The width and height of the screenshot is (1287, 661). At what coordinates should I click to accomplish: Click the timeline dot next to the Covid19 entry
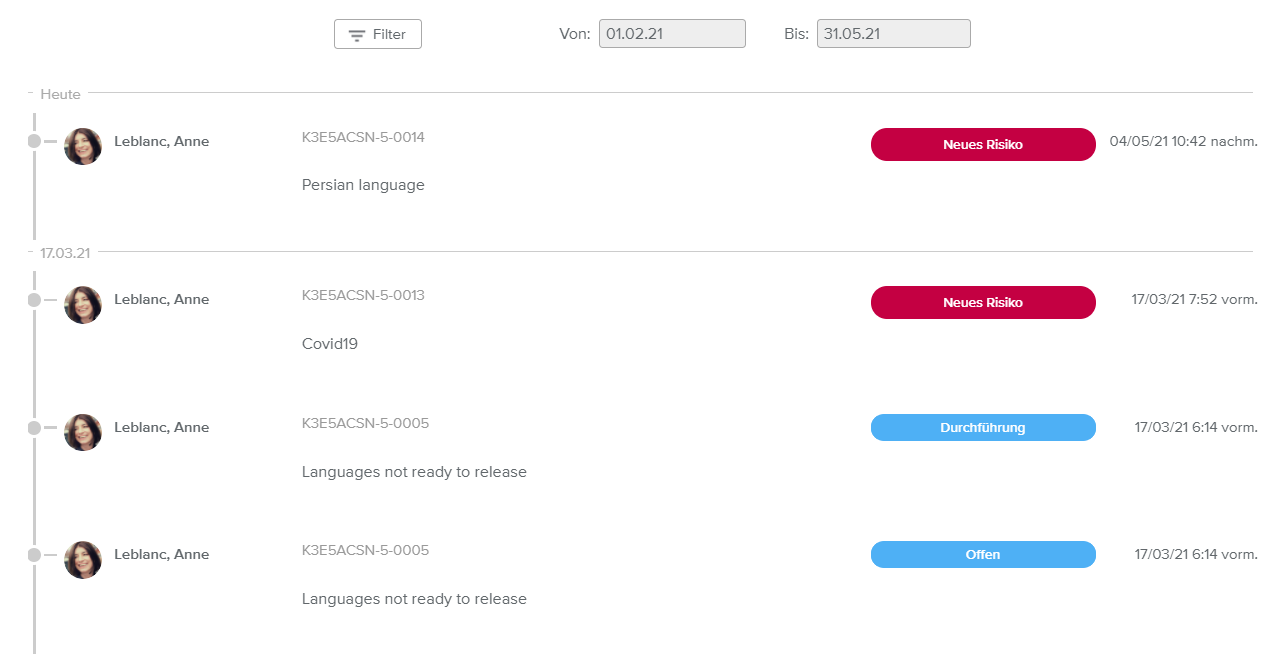(x=34, y=300)
